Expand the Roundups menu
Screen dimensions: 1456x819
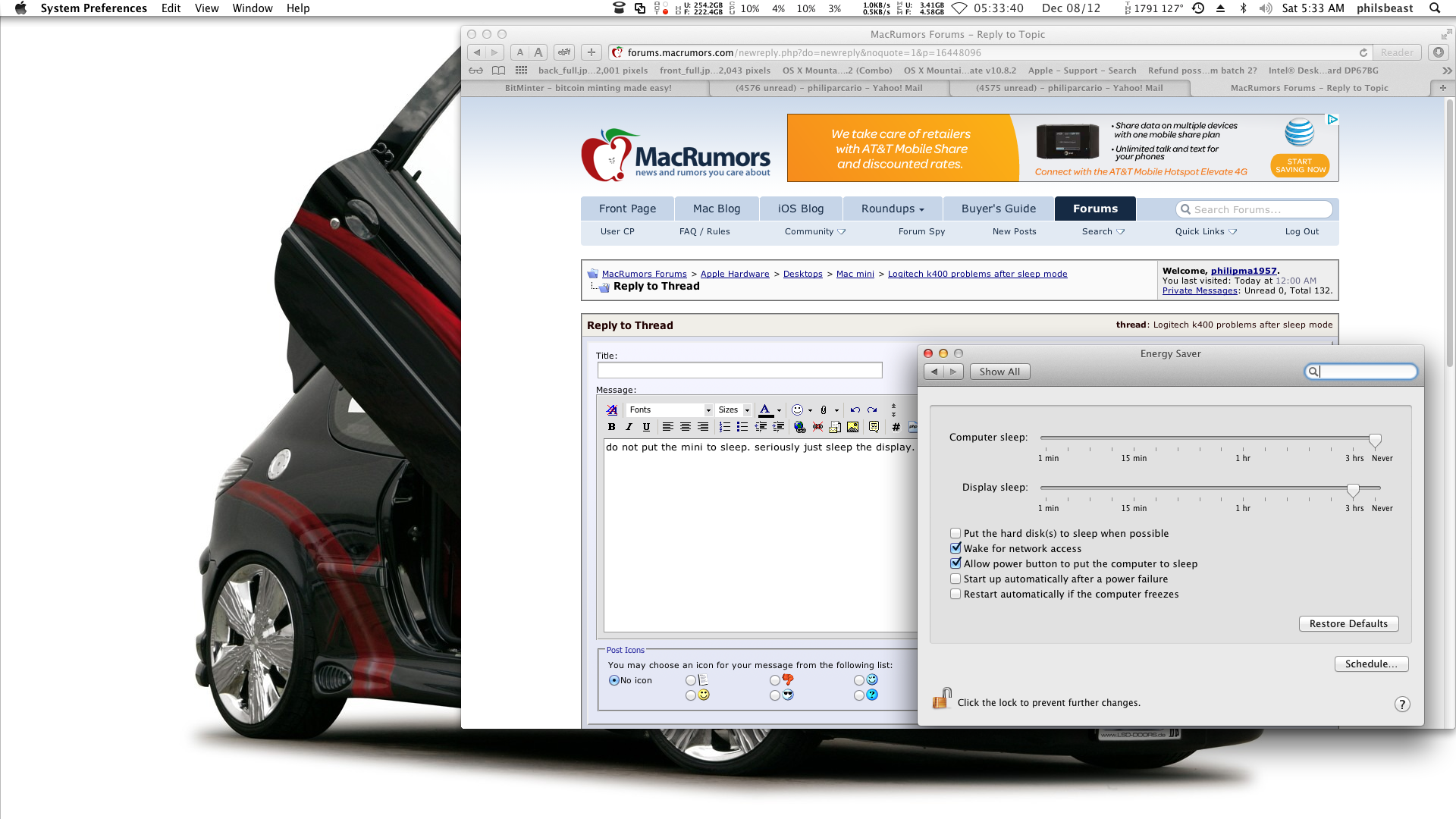coord(892,209)
